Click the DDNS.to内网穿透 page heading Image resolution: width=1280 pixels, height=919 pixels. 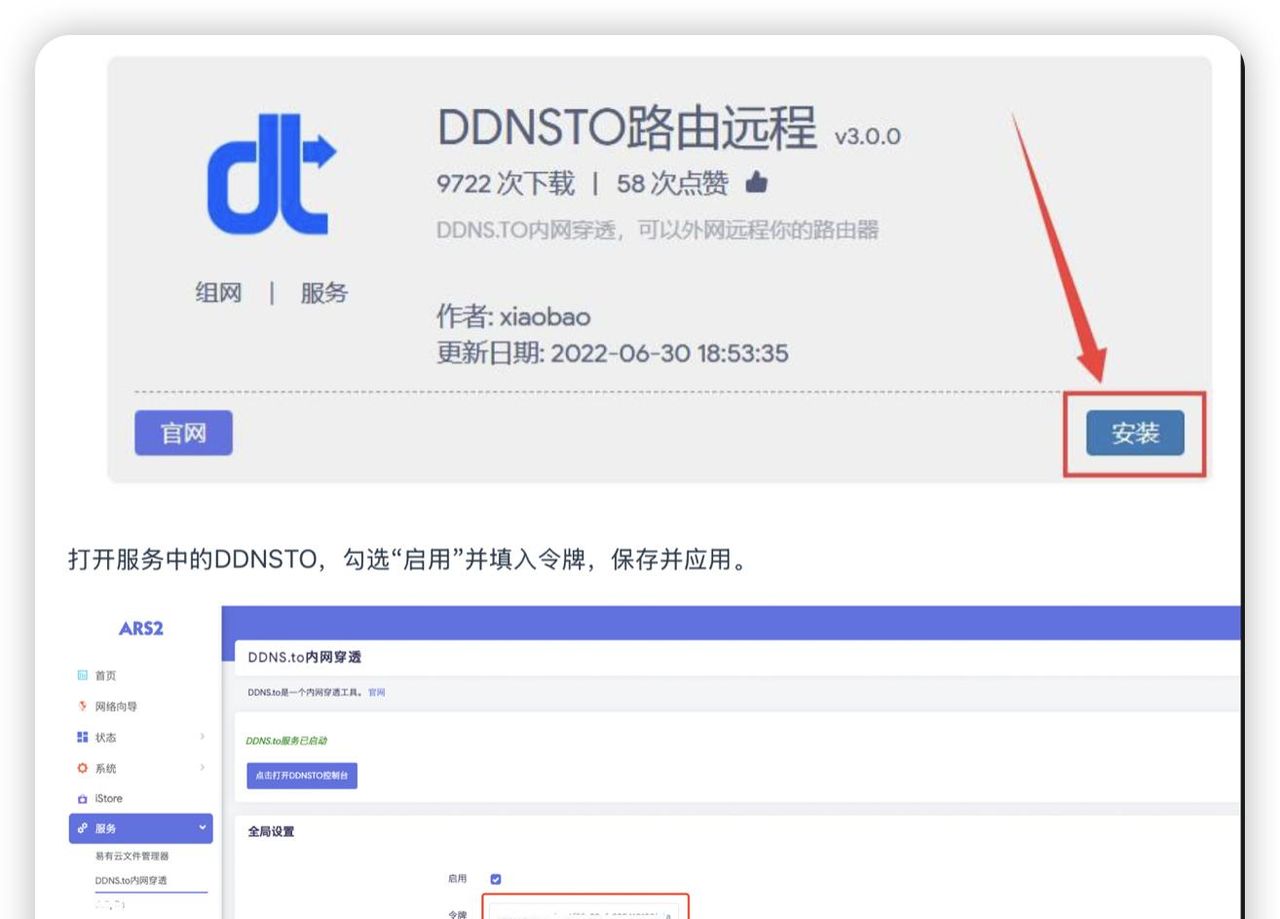[x=304, y=657]
